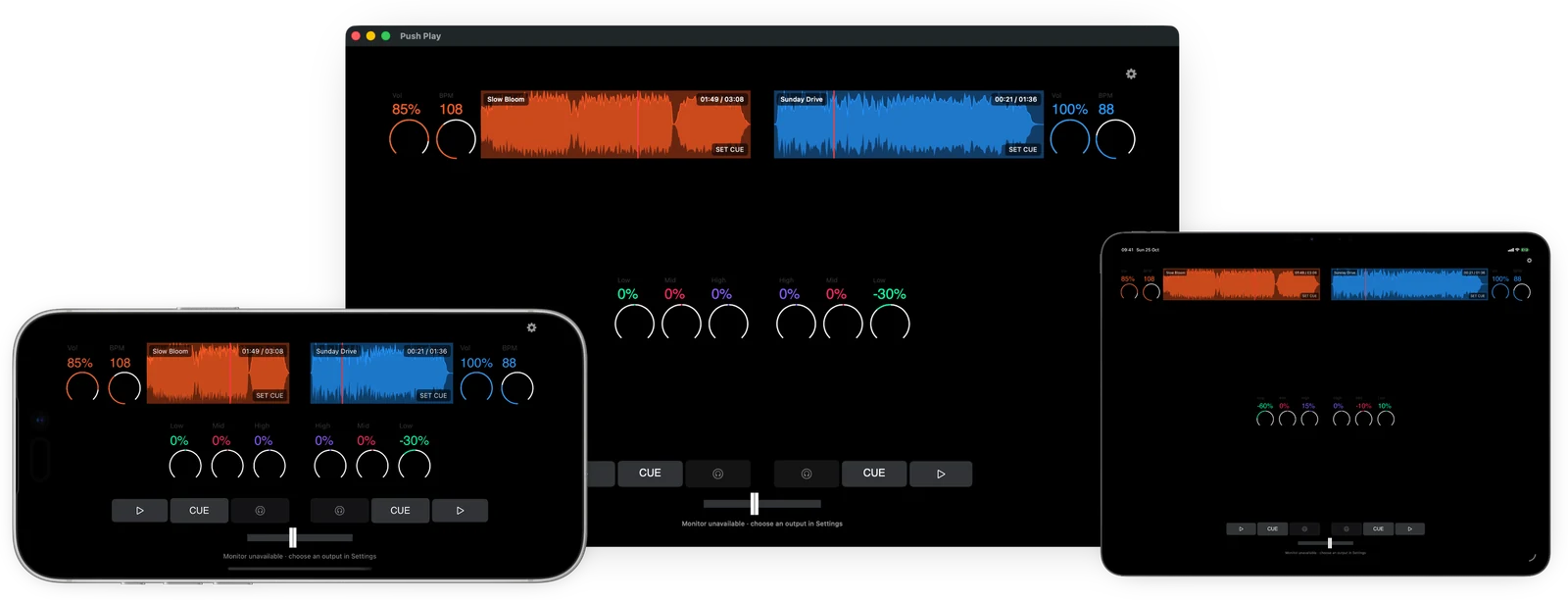Click the 88 BPM knob on the iPhone
The image size is (1568, 600).
tap(517, 388)
